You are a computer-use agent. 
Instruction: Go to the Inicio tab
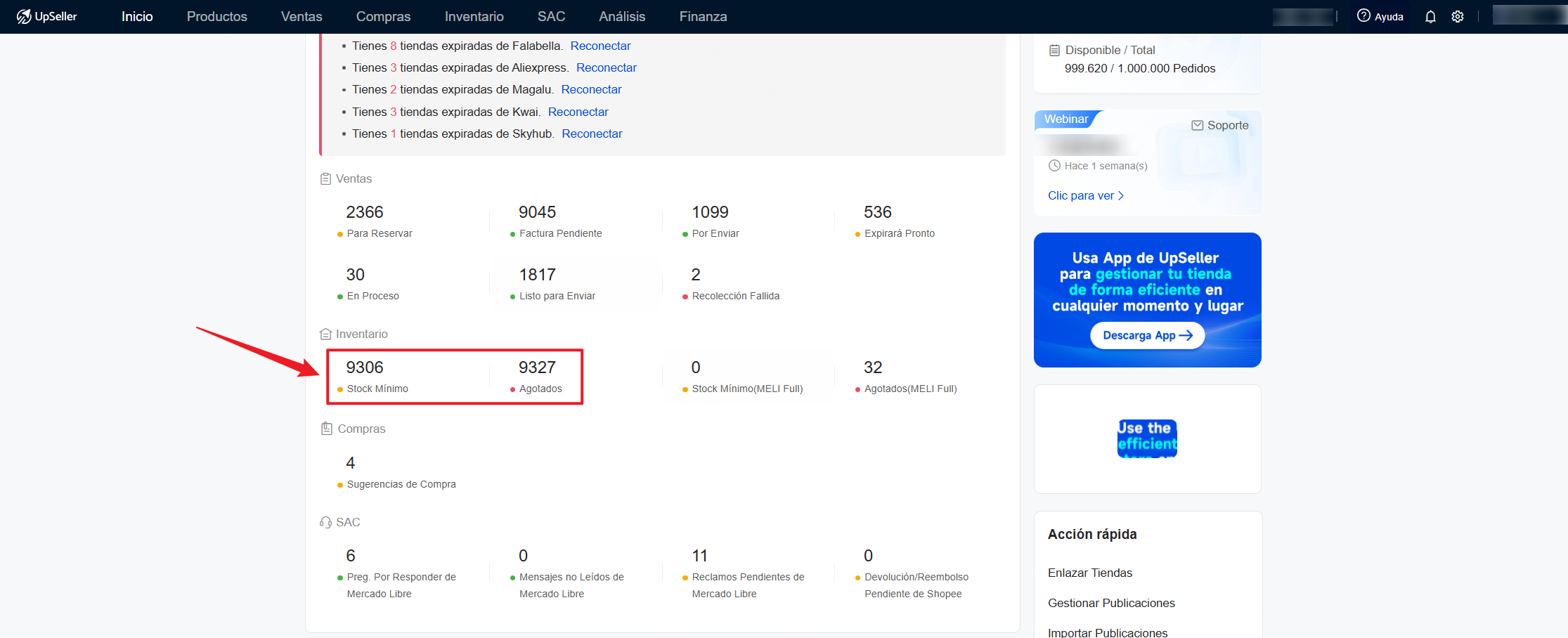(x=137, y=16)
